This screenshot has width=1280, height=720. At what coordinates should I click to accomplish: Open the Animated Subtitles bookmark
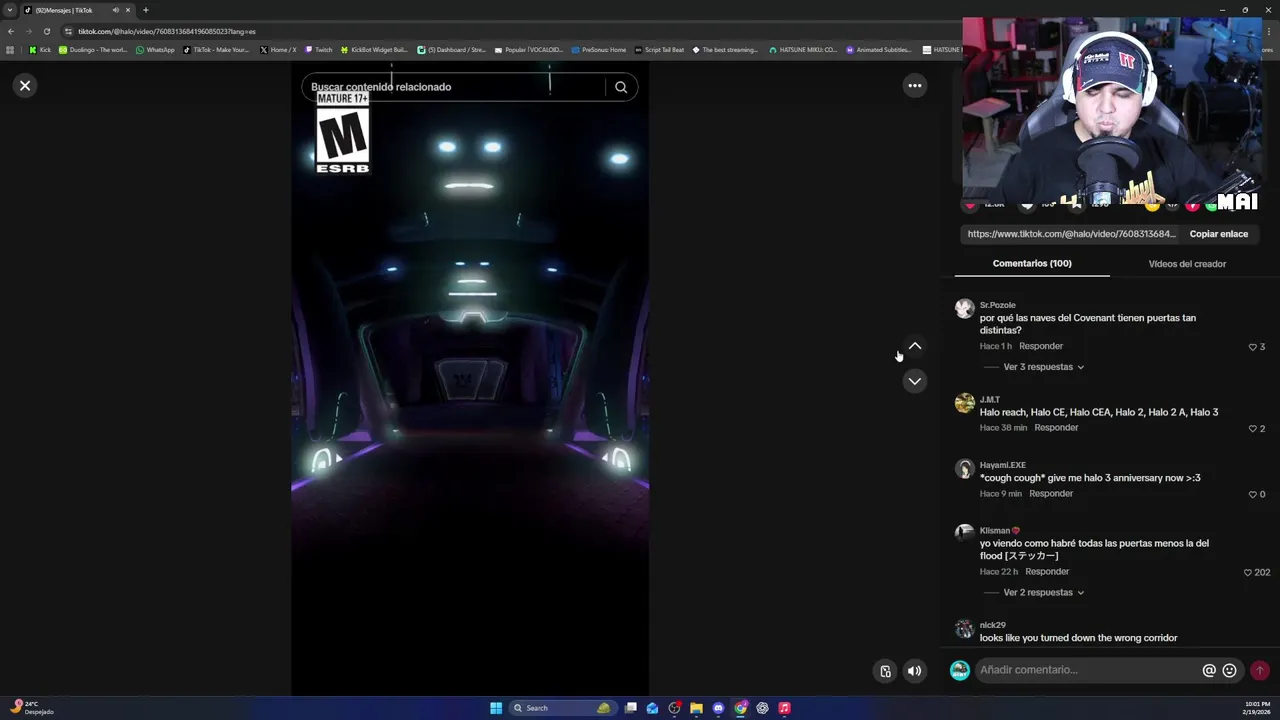point(880,50)
